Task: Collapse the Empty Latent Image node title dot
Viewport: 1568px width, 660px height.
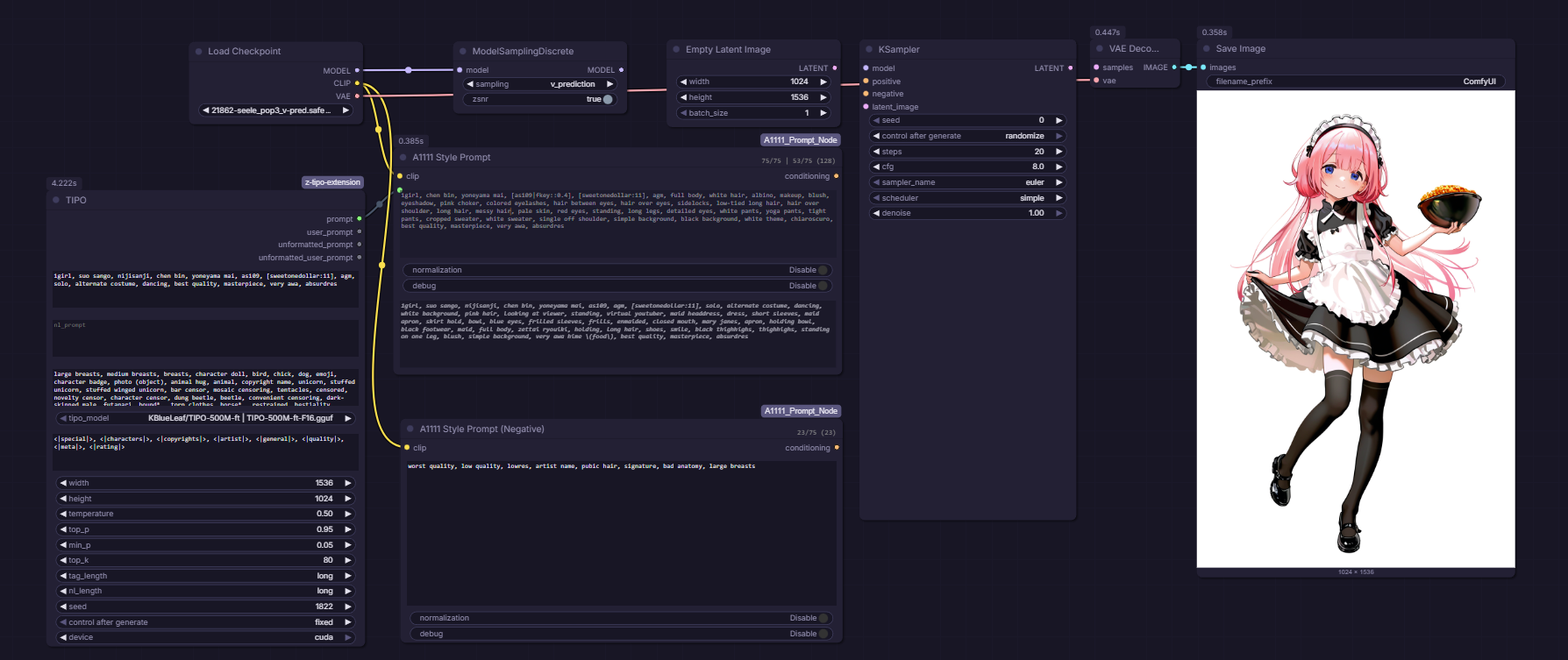Action: tap(676, 50)
